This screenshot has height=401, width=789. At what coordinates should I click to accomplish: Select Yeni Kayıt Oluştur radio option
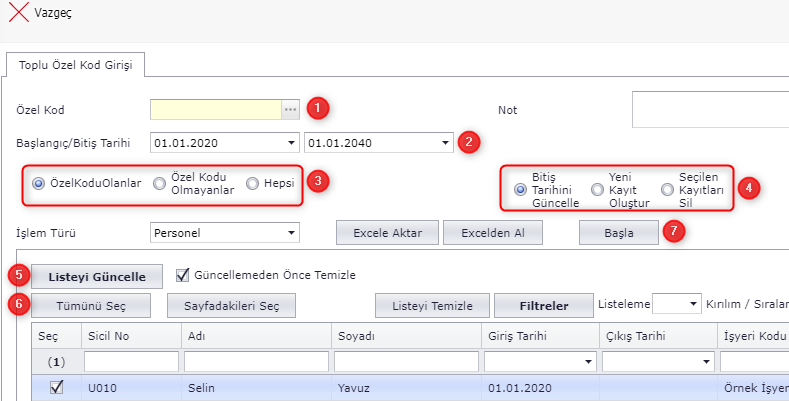pos(597,189)
